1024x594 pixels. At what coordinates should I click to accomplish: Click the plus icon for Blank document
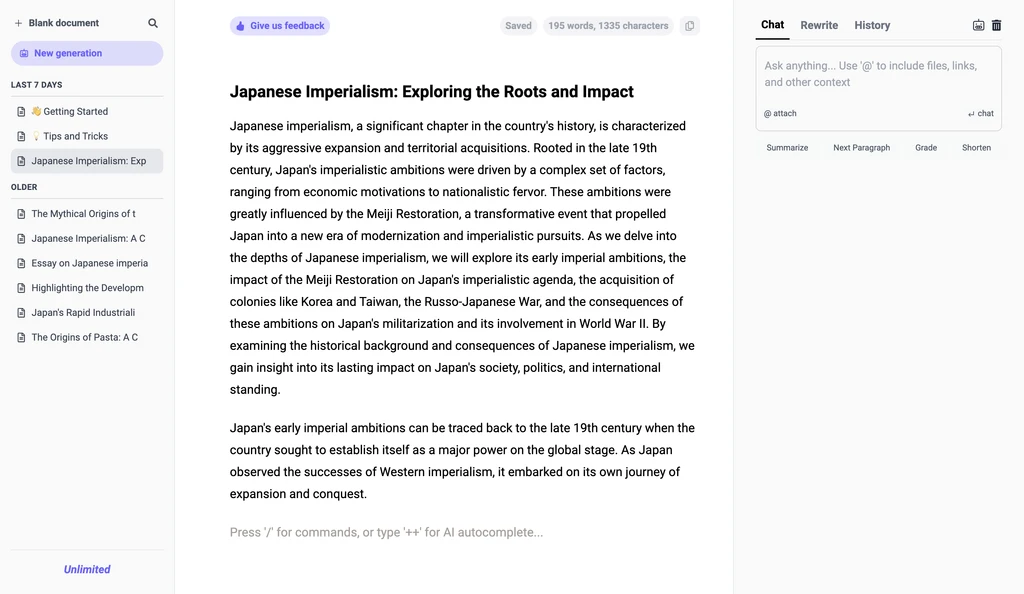[x=18, y=23]
